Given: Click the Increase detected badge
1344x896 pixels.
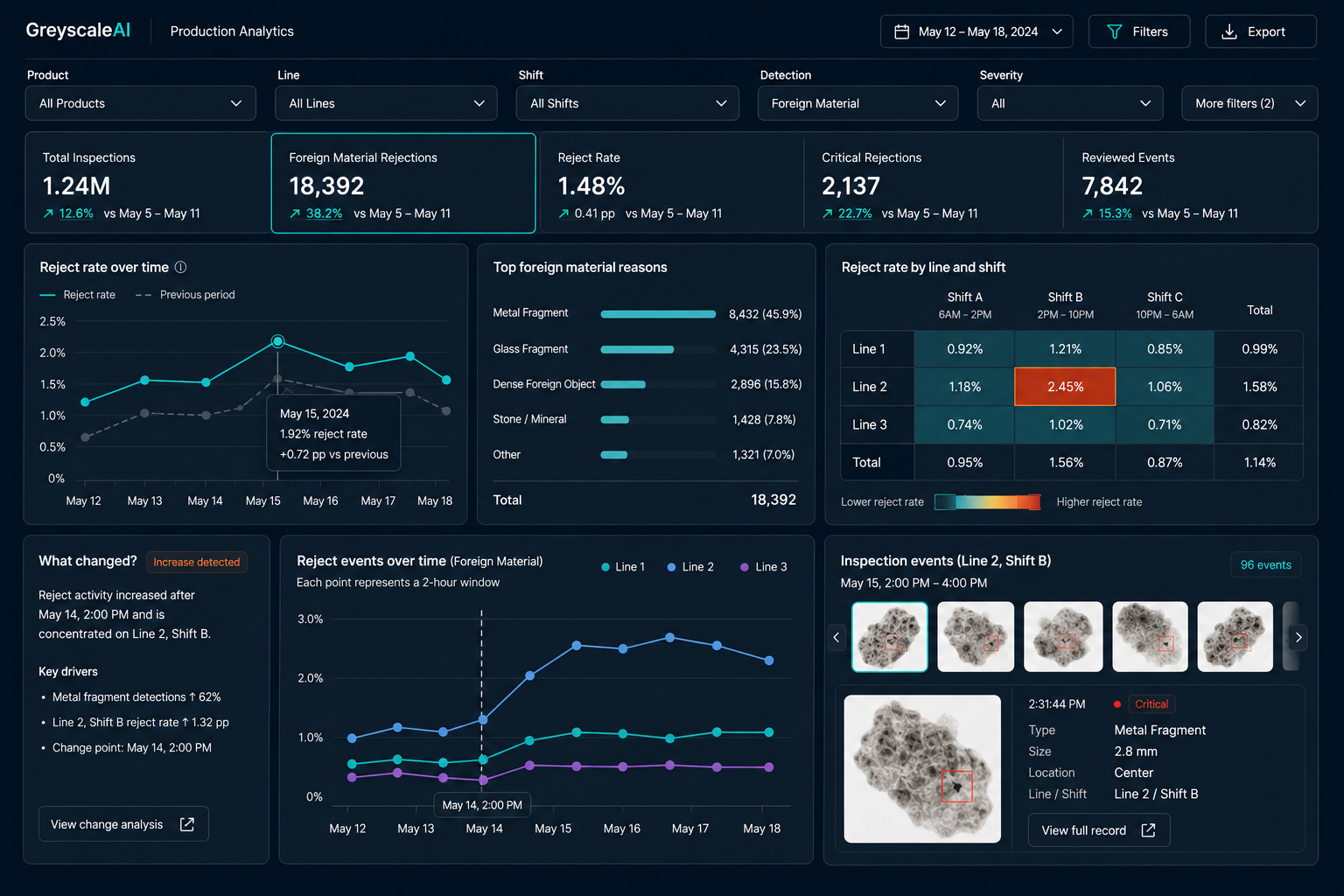Looking at the screenshot, I should coord(197,563).
